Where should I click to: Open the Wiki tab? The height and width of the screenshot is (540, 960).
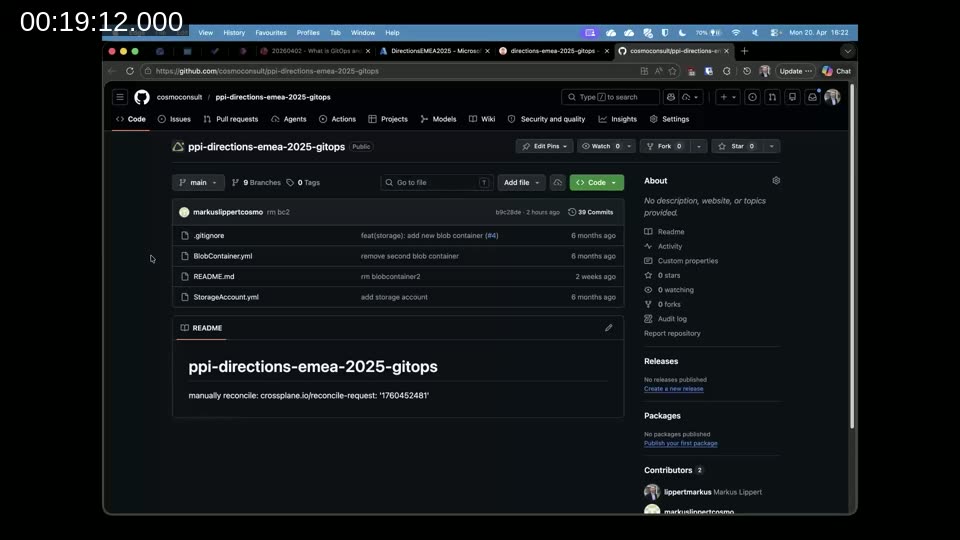point(482,119)
